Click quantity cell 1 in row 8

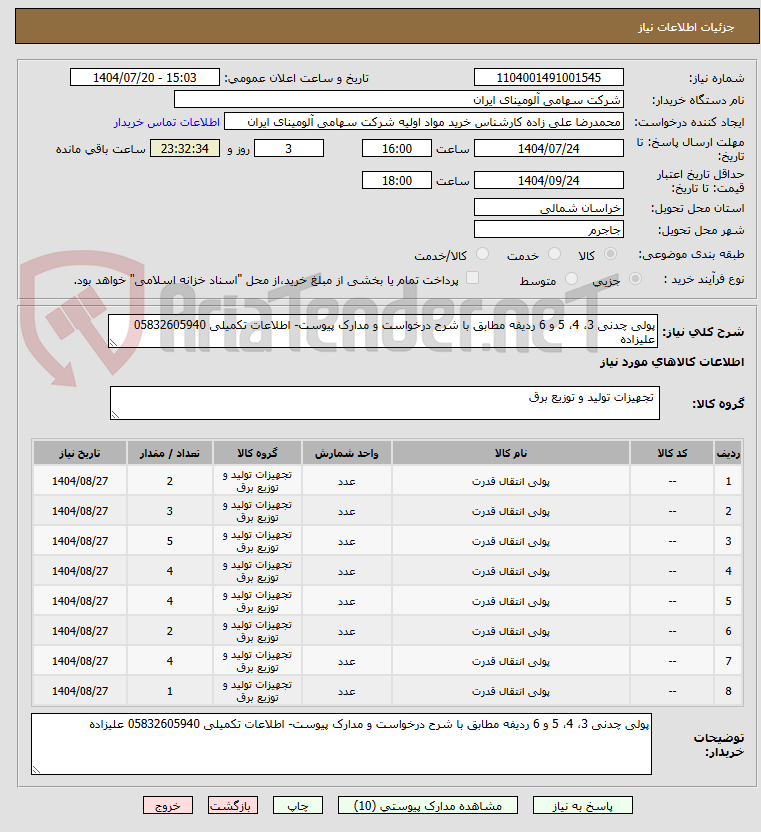169,691
